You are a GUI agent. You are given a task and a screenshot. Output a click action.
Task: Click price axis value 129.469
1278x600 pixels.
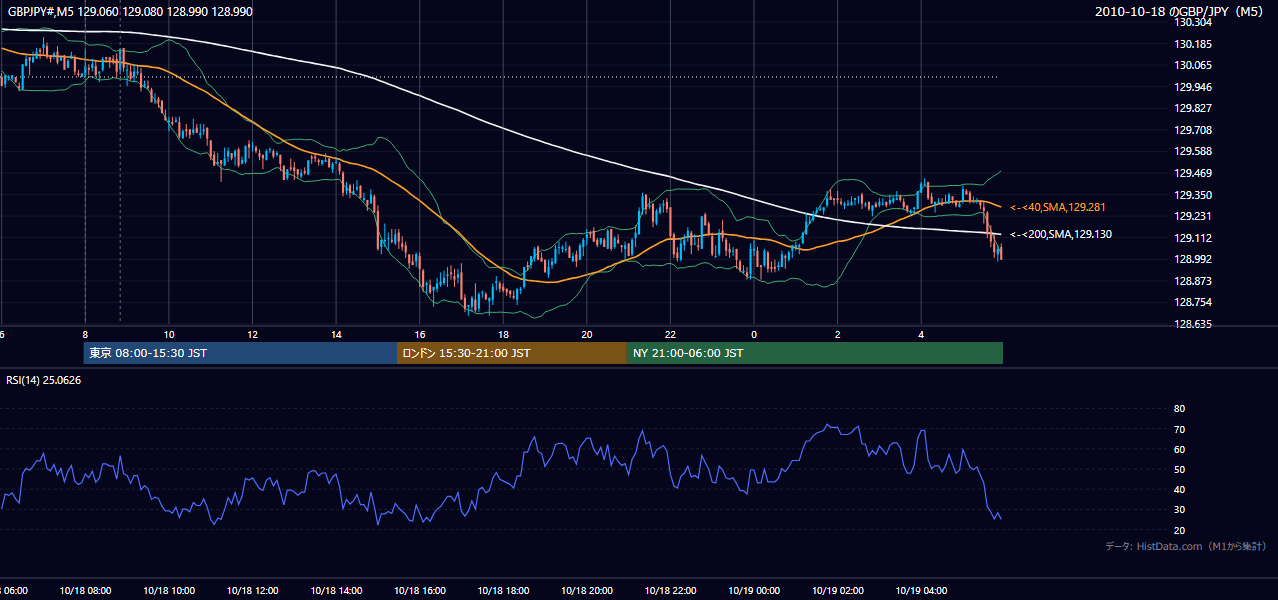point(1193,173)
